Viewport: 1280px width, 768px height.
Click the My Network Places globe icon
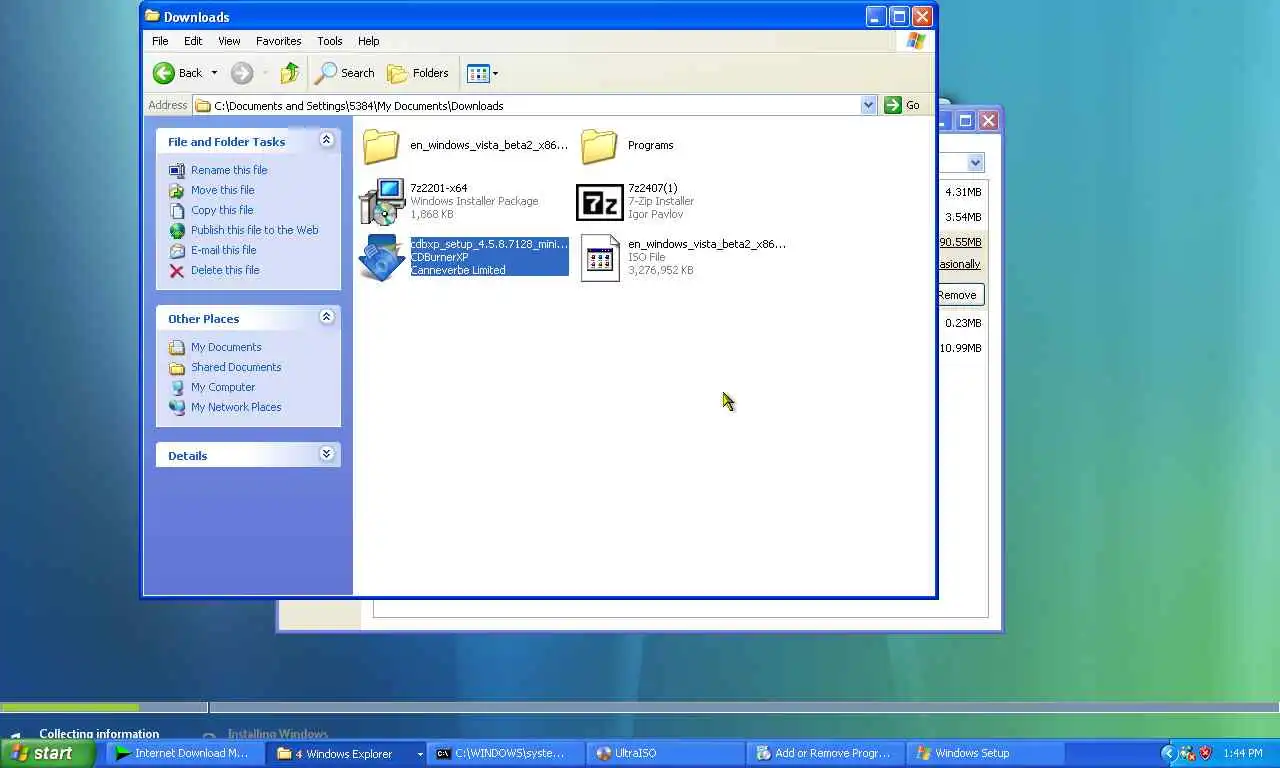[x=177, y=407]
